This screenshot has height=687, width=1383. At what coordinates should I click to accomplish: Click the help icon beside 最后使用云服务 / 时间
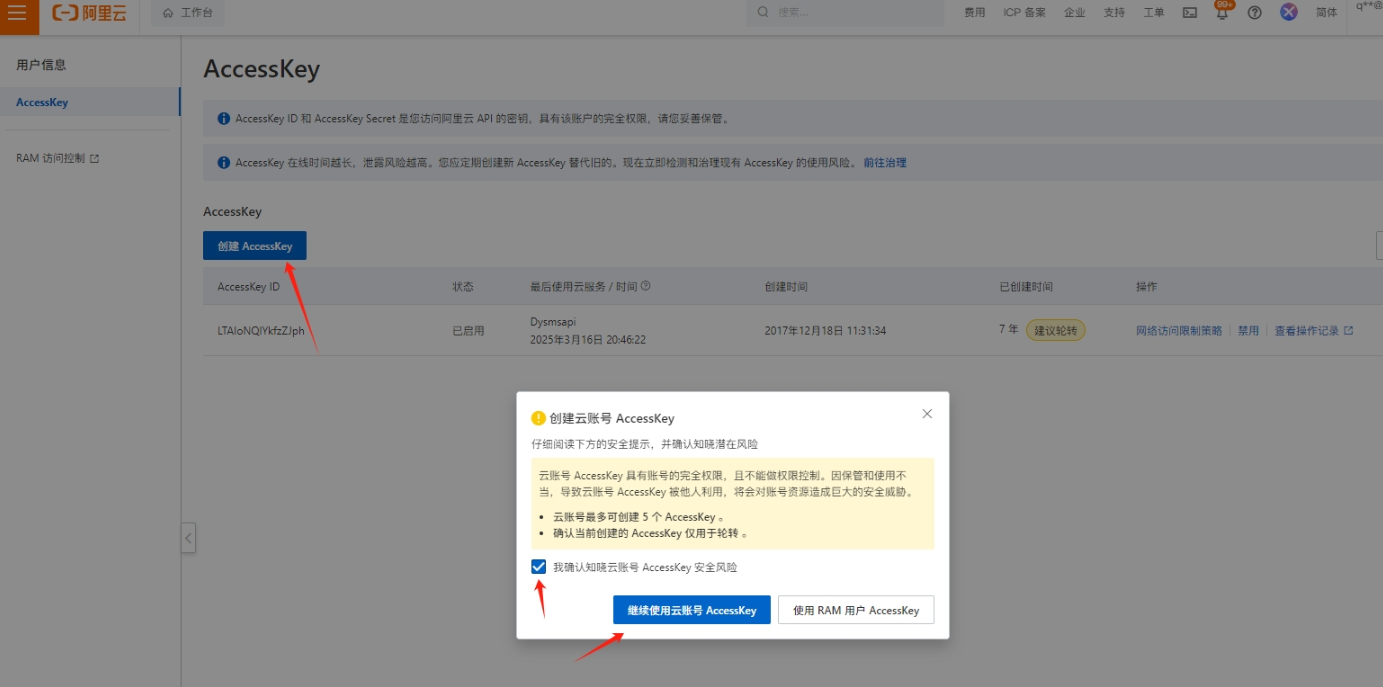(x=645, y=286)
